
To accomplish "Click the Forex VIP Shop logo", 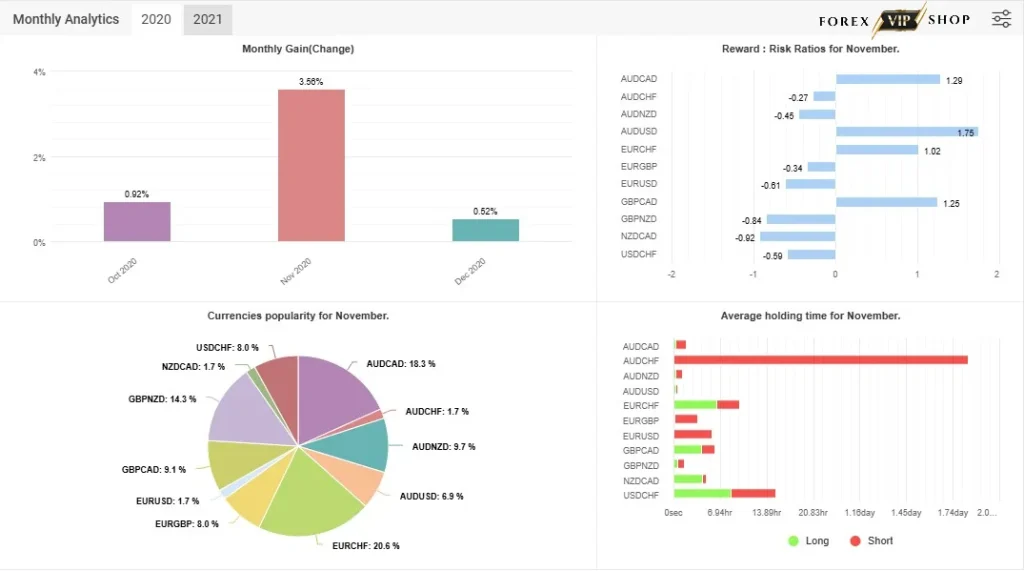I will pyautogui.click(x=894, y=20).
